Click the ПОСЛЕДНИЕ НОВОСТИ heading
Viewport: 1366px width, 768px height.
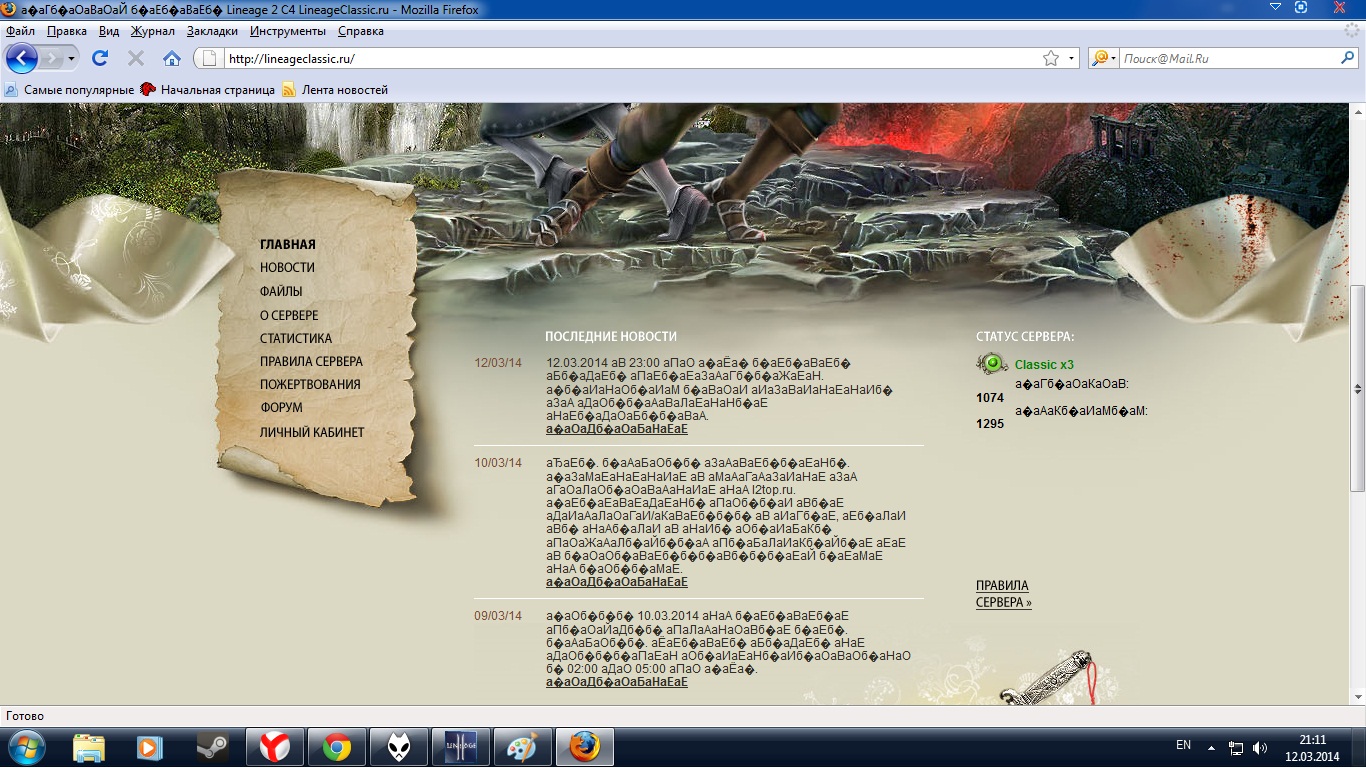[x=611, y=337]
